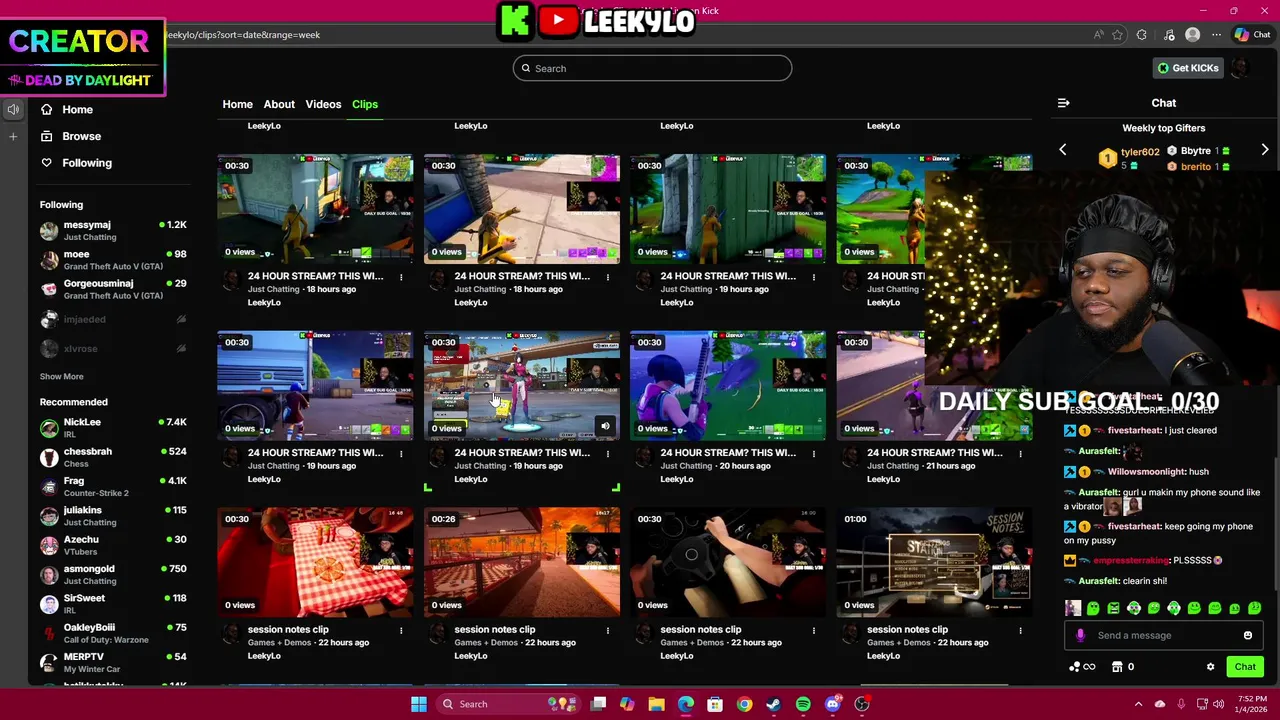The width and height of the screenshot is (1280, 720).
Task: Open recommended channel asmongold
Action: [x=113, y=575]
